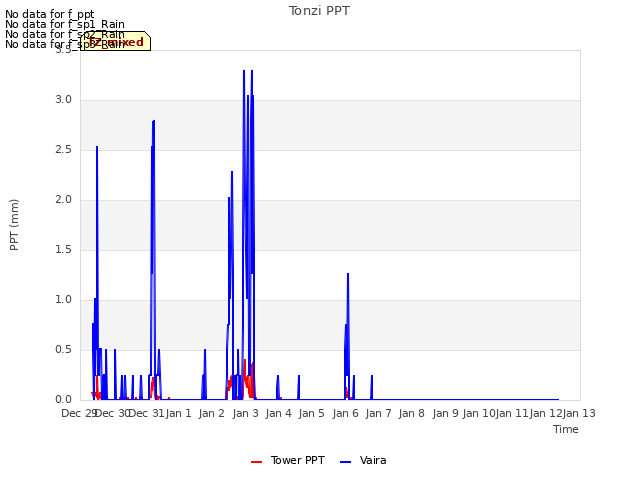Click the 0.0 y-axis tick label

pyautogui.click(x=63, y=400)
